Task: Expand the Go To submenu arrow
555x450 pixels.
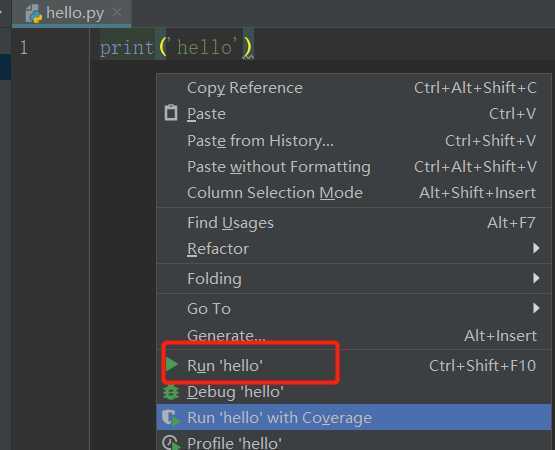Action: (536, 308)
